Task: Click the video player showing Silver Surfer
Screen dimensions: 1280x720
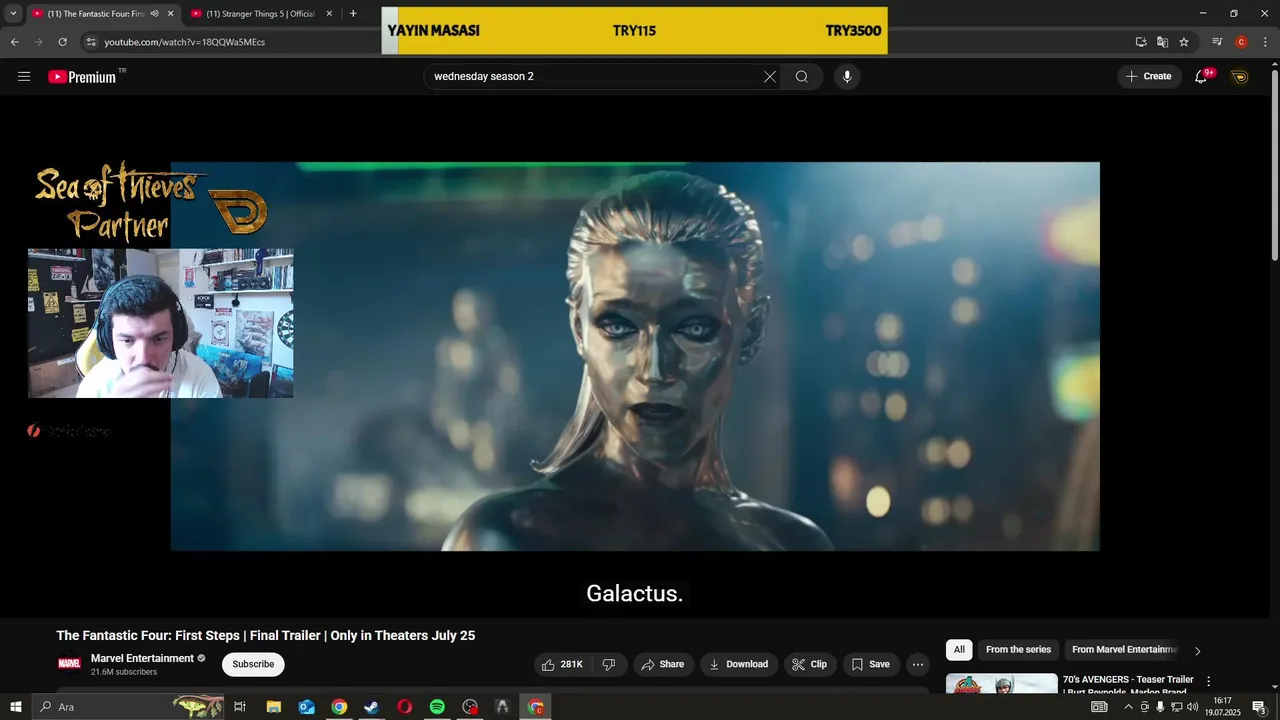Action: [635, 356]
